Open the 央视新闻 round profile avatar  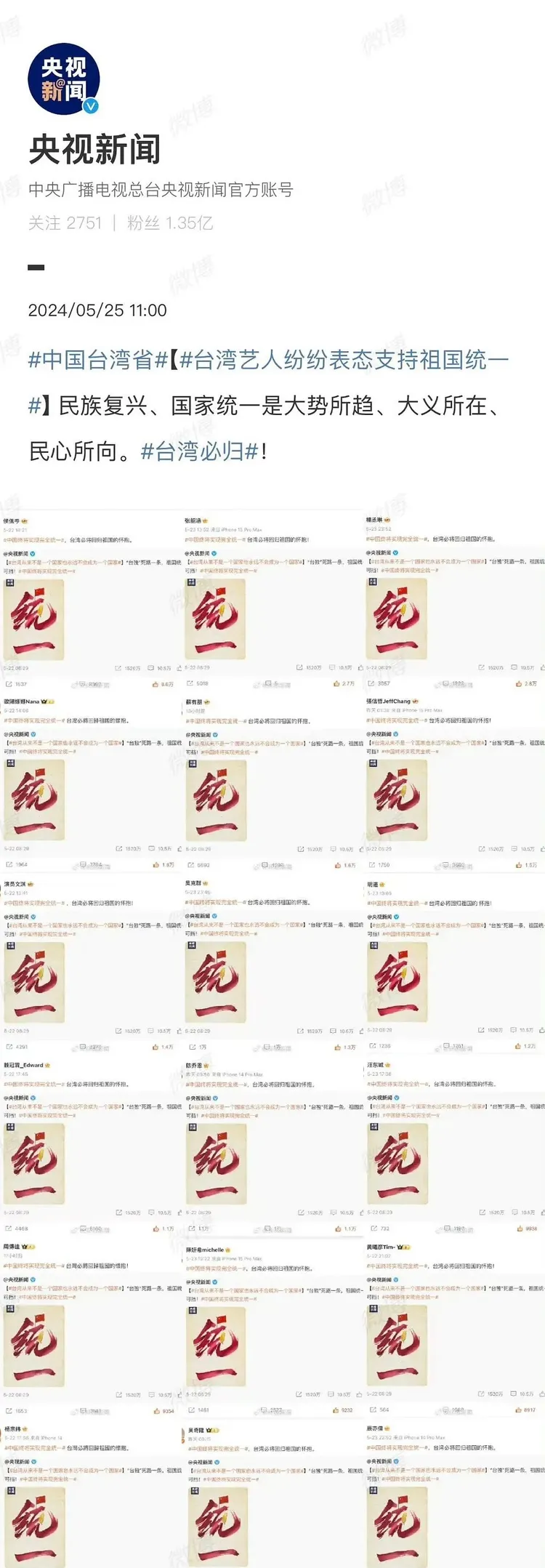[x=63, y=79]
